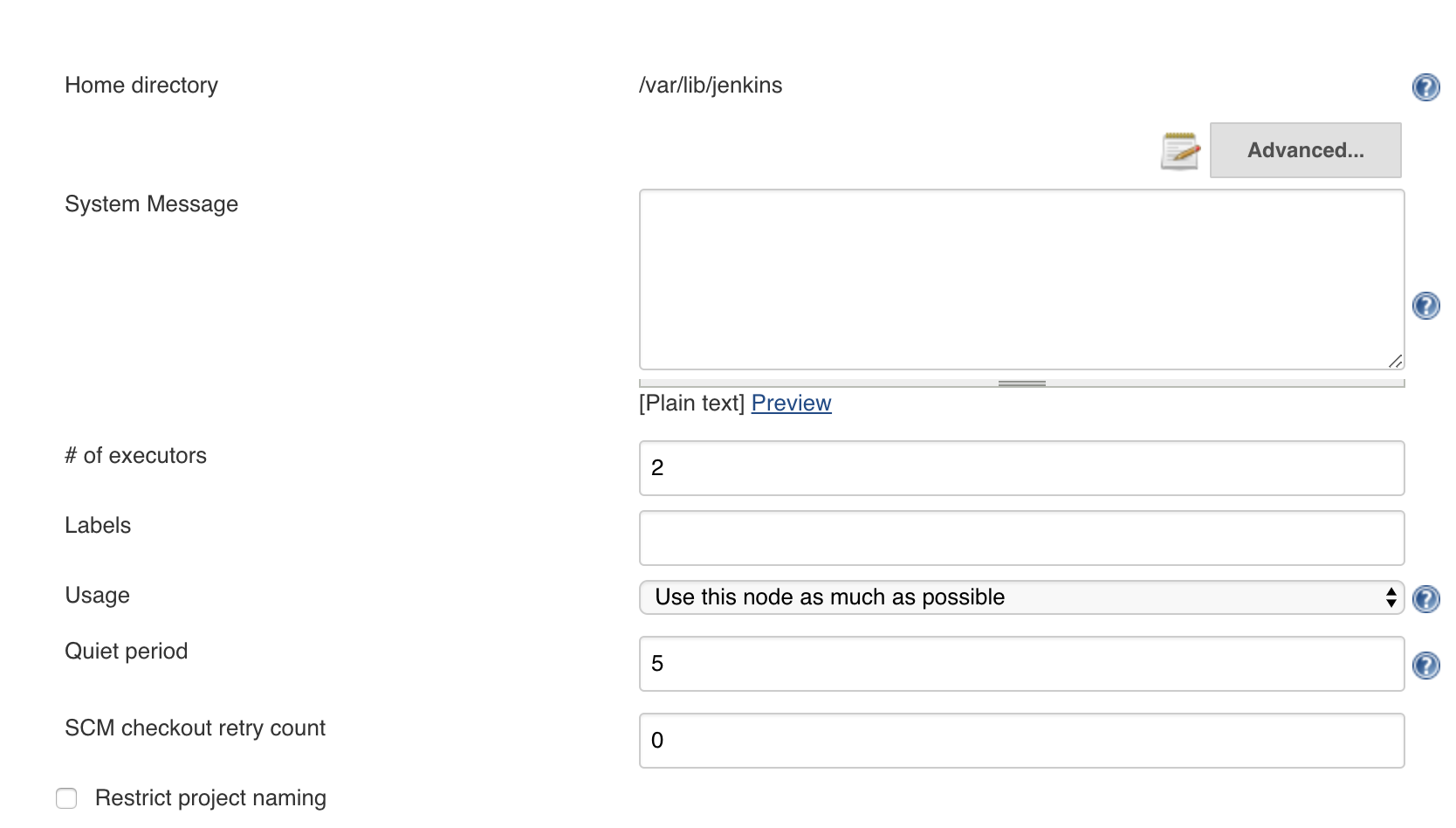This screenshot has width=1456, height=828.
Task: Click the notepad edit icon beside Advanced
Action: tap(1180, 150)
